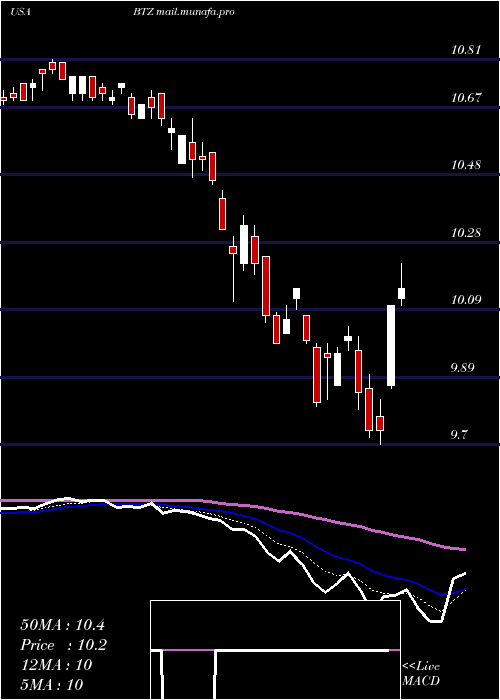Image resolution: width=500 pixels, height=700 pixels.
Task: Click the Price : 10.2 readout
Action: coord(64,645)
